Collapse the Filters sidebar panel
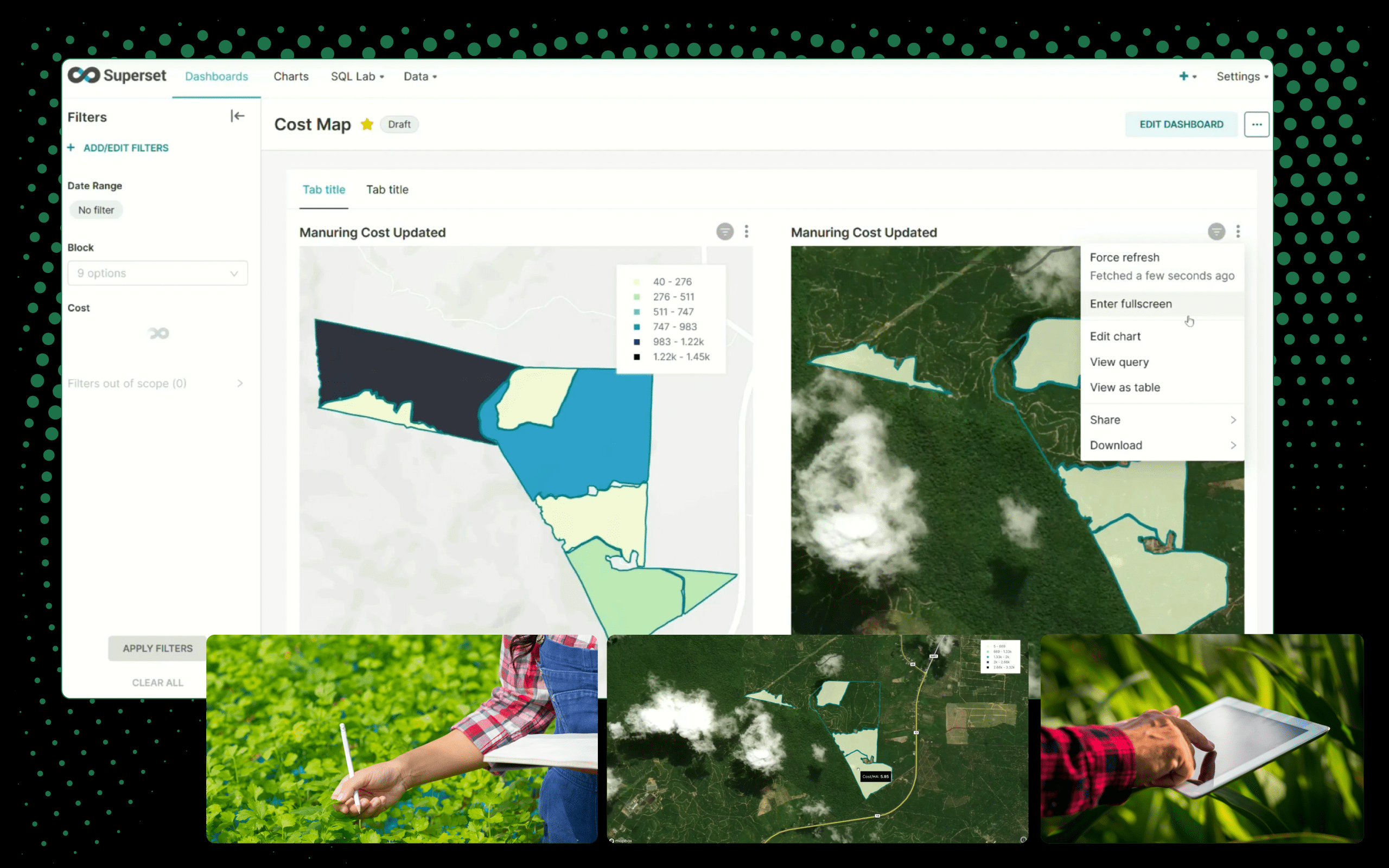Image resolution: width=1389 pixels, height=868 pixels. tap(237, 117)
